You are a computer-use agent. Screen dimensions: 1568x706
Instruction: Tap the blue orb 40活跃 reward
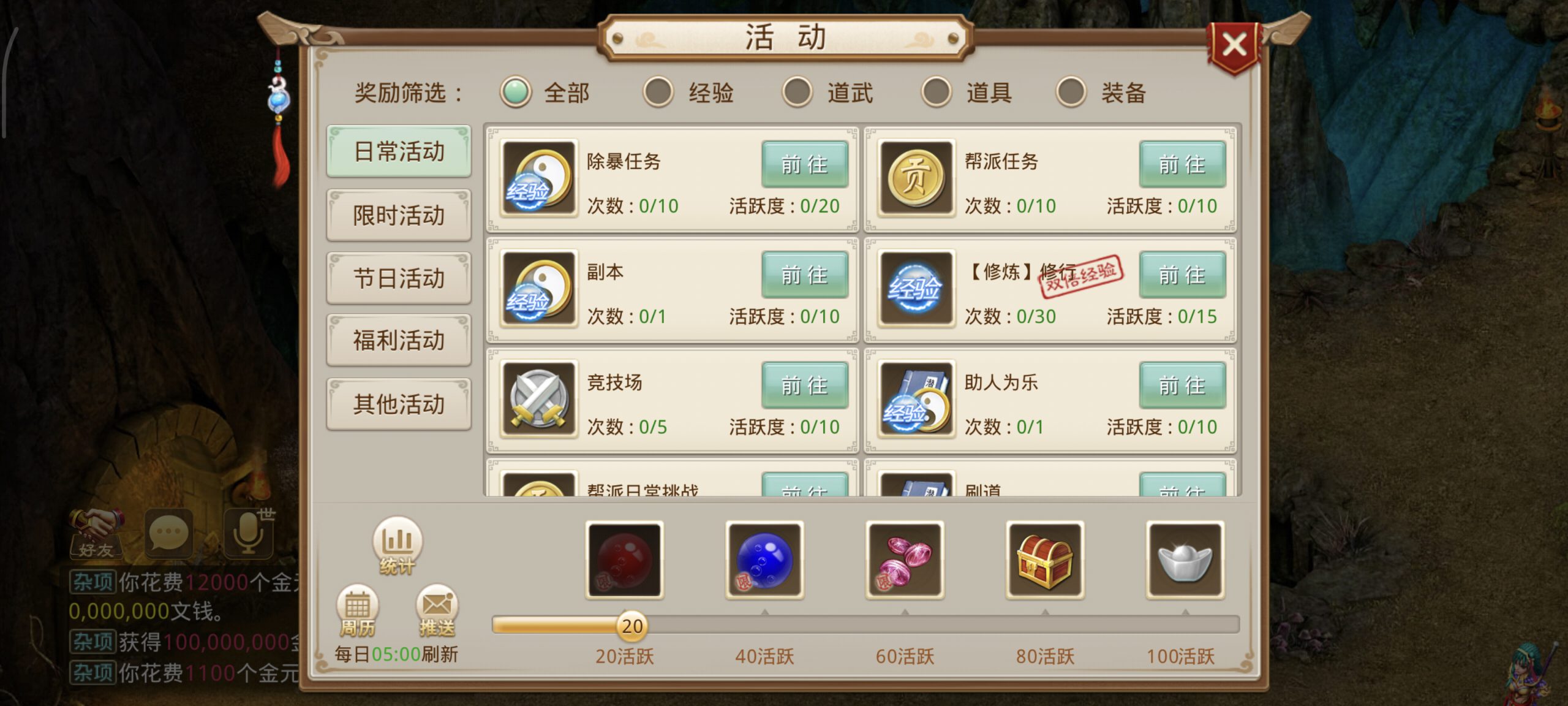(x=764, y=560)
